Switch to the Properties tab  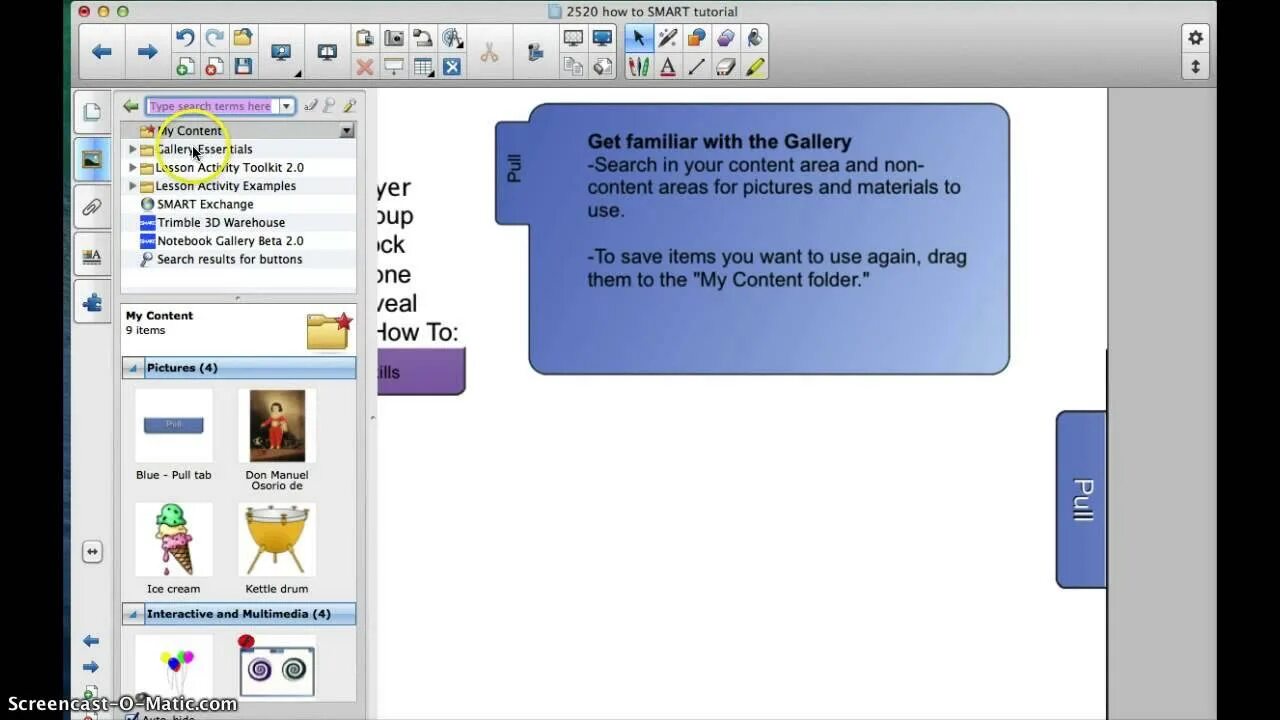(92, 256)
